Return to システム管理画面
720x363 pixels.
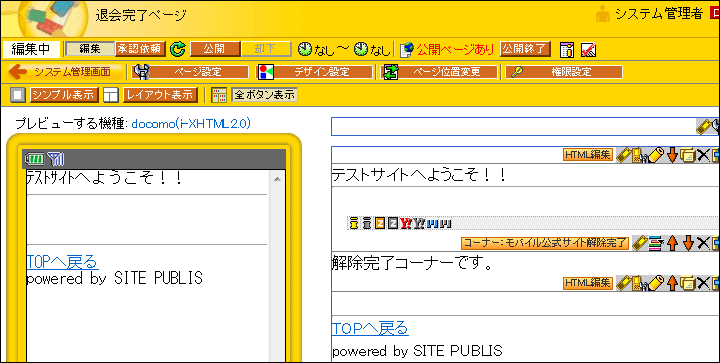(x=72, y=72)
